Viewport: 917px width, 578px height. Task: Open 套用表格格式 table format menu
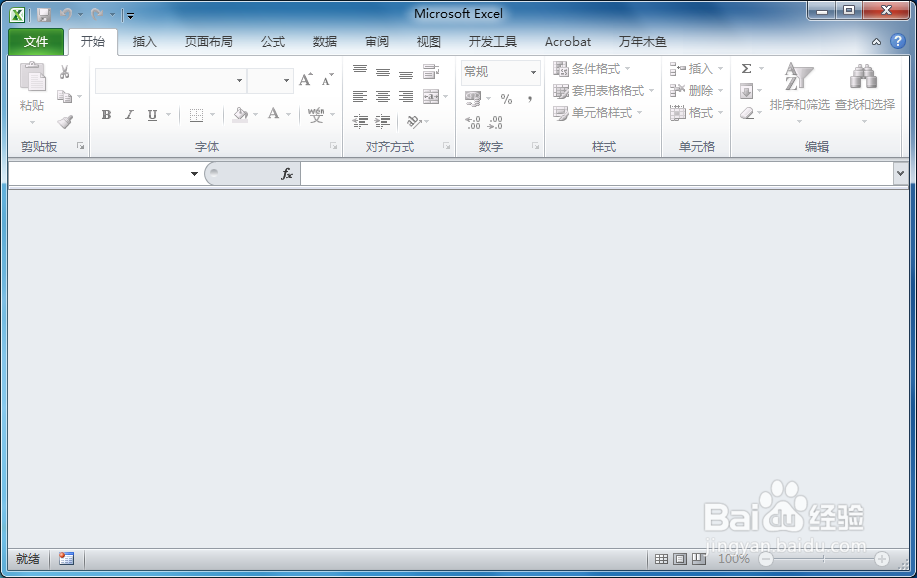(x=604, y=91)
